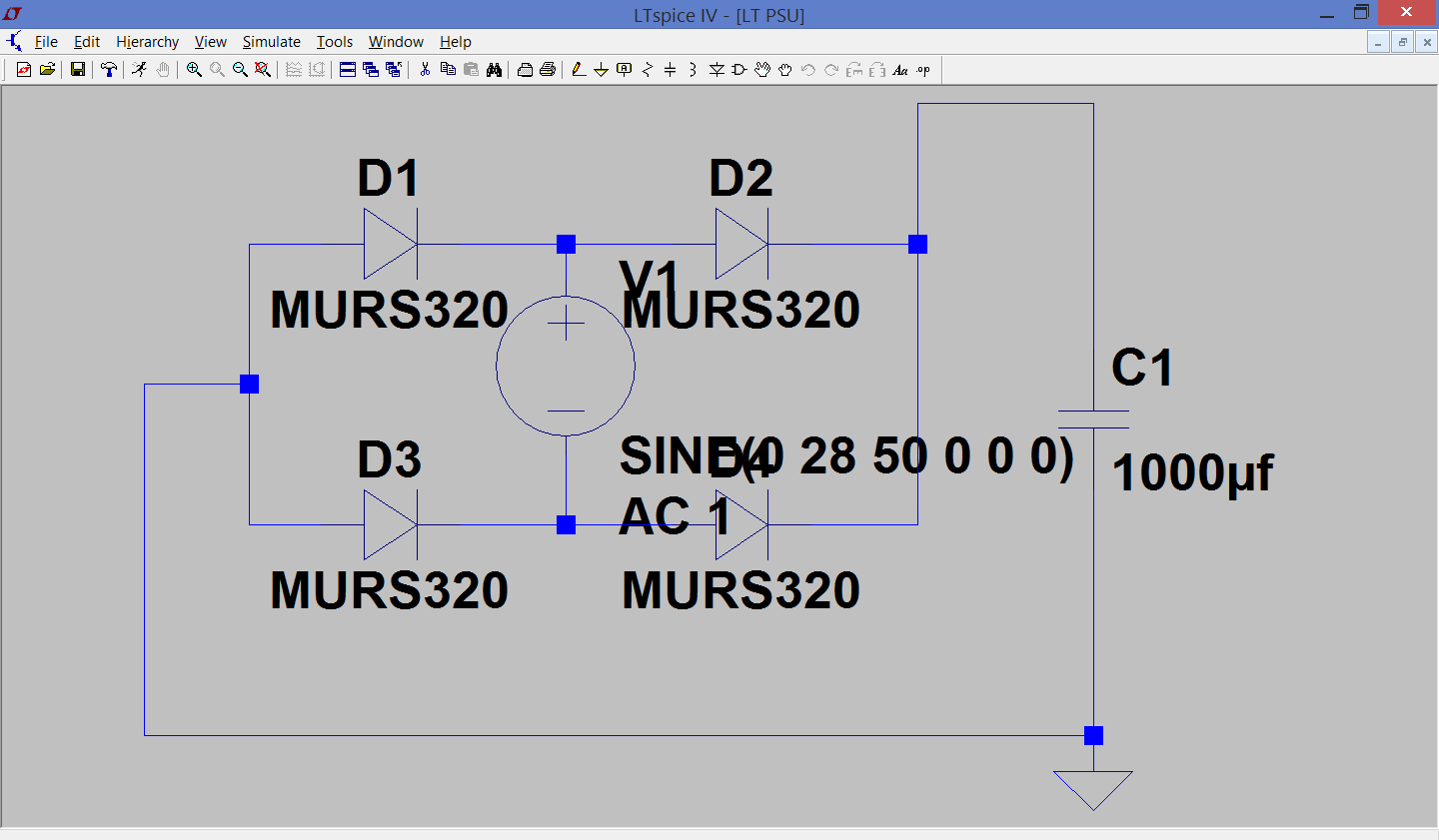Zoom out using minus magnifier icon
Screen dimensions: 1439x840
[x=240, y=70]
